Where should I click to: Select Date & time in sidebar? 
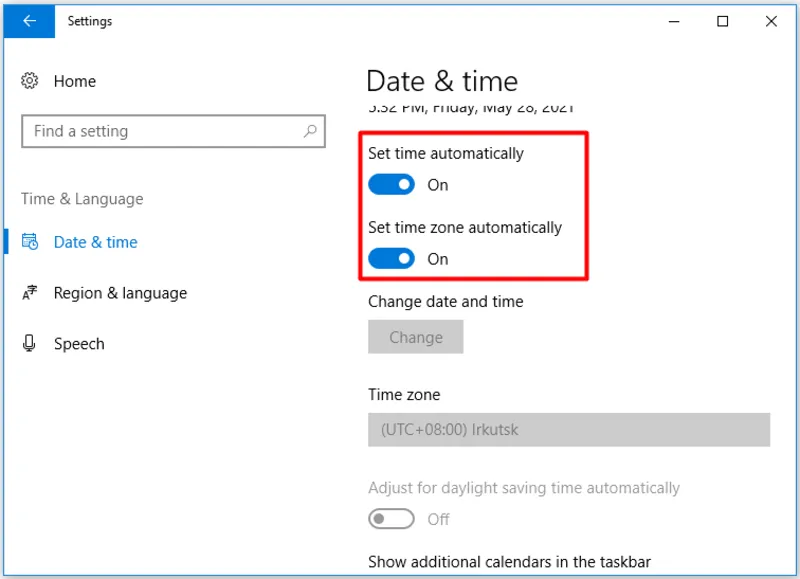click(x=95, y=242)
